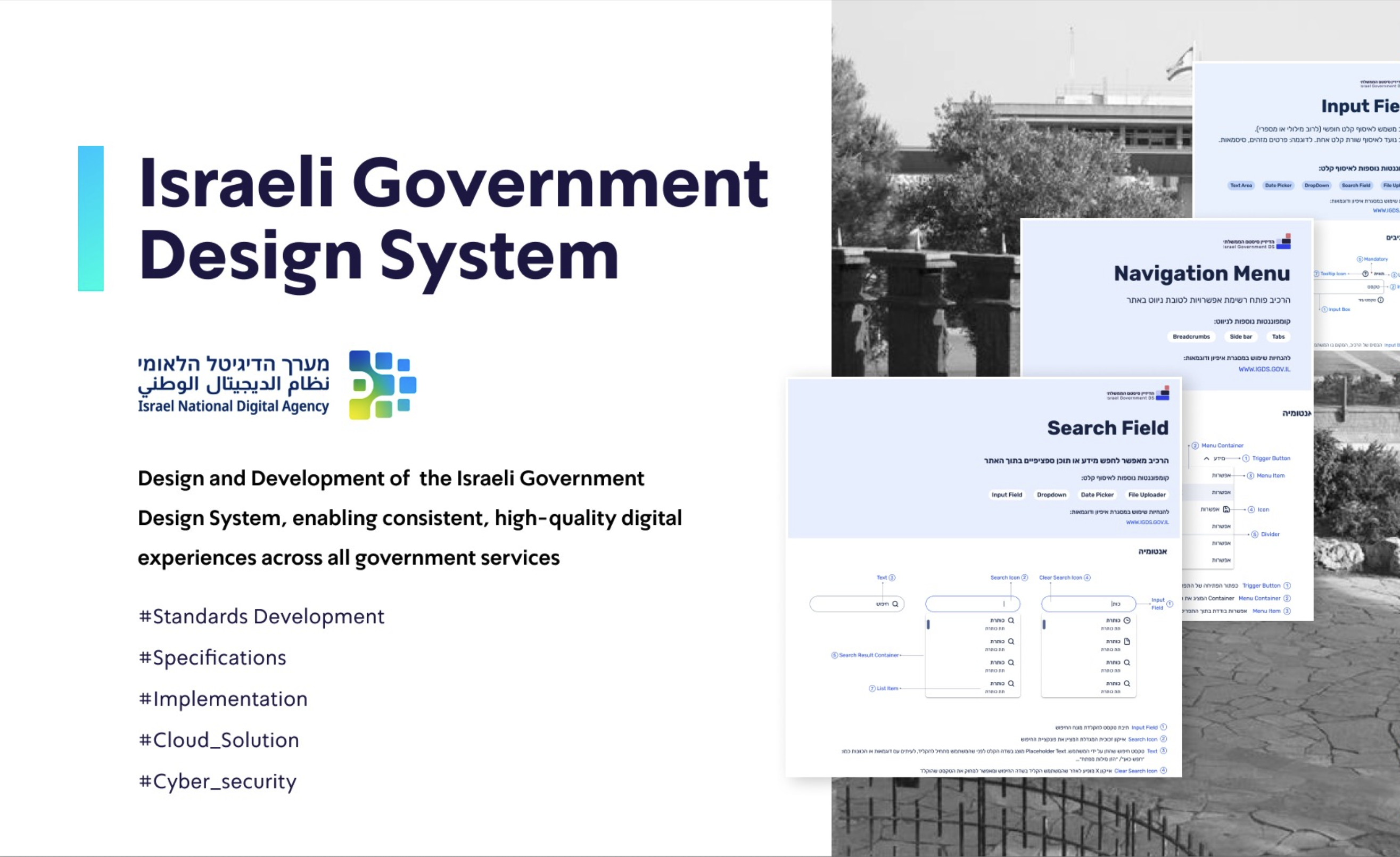The width and height of the screenshot is (1400, 857).
Task: Click the save disk icon in the navigation menu diagram
Action: (1226, 509)
